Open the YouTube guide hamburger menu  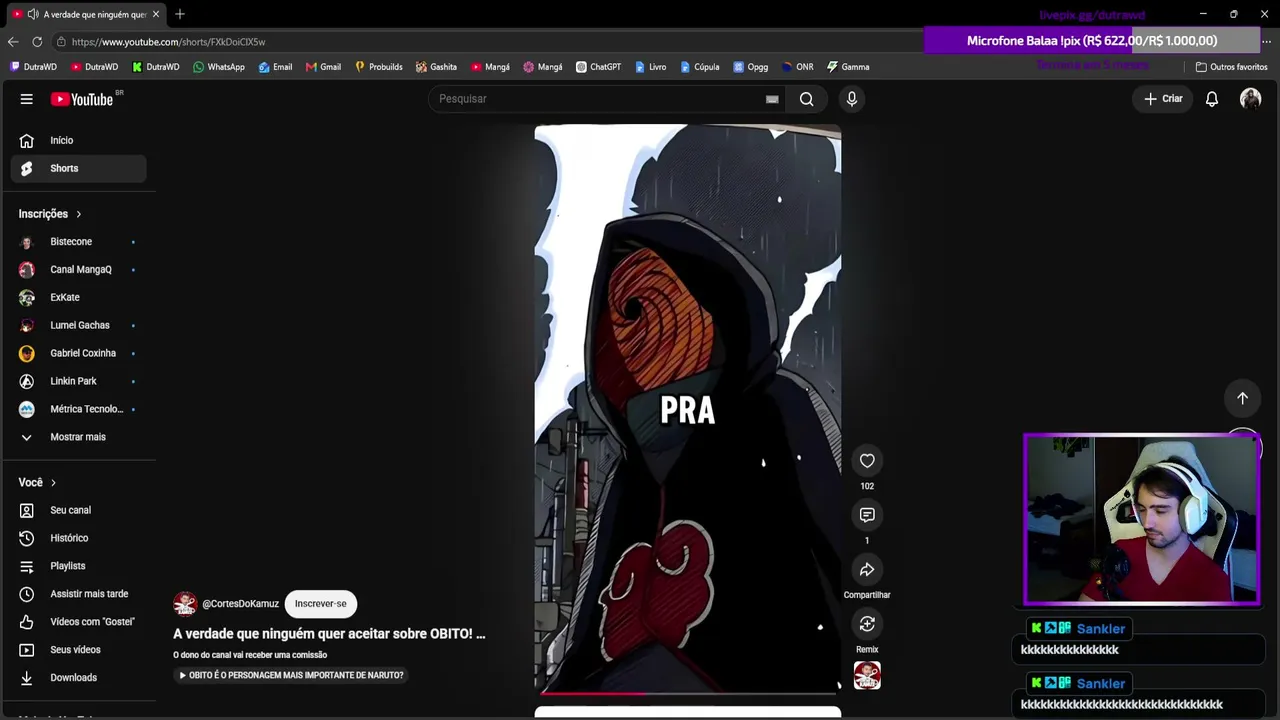pyautogui.click(x=27, y=99)
